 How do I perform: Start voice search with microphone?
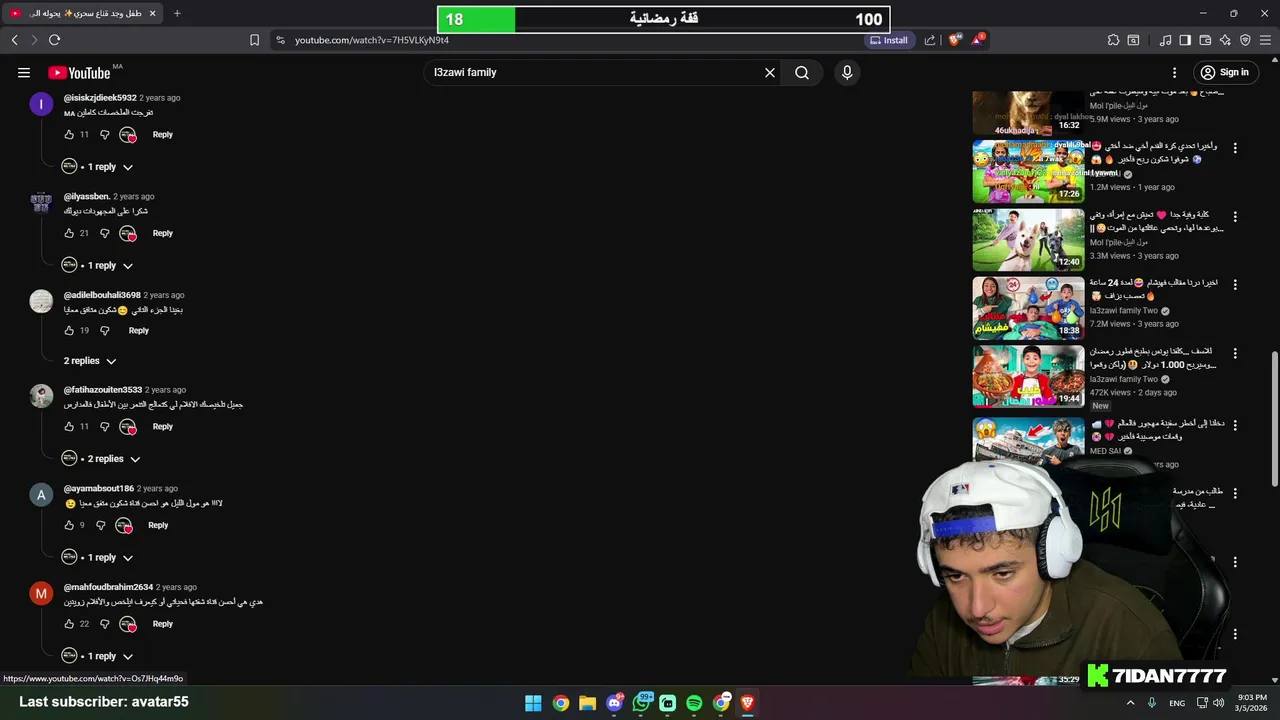pos(847,72)
